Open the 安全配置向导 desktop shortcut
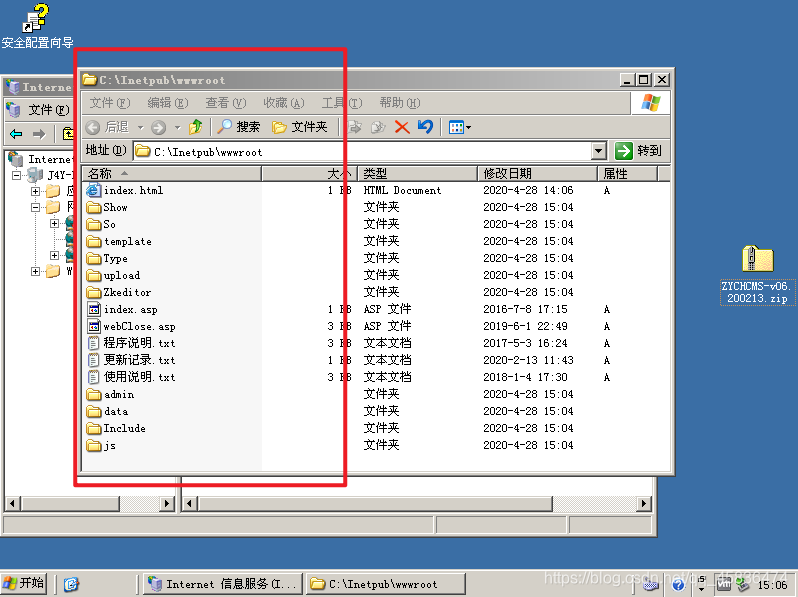Screen dimensions: 798x597 click(37, 26)
